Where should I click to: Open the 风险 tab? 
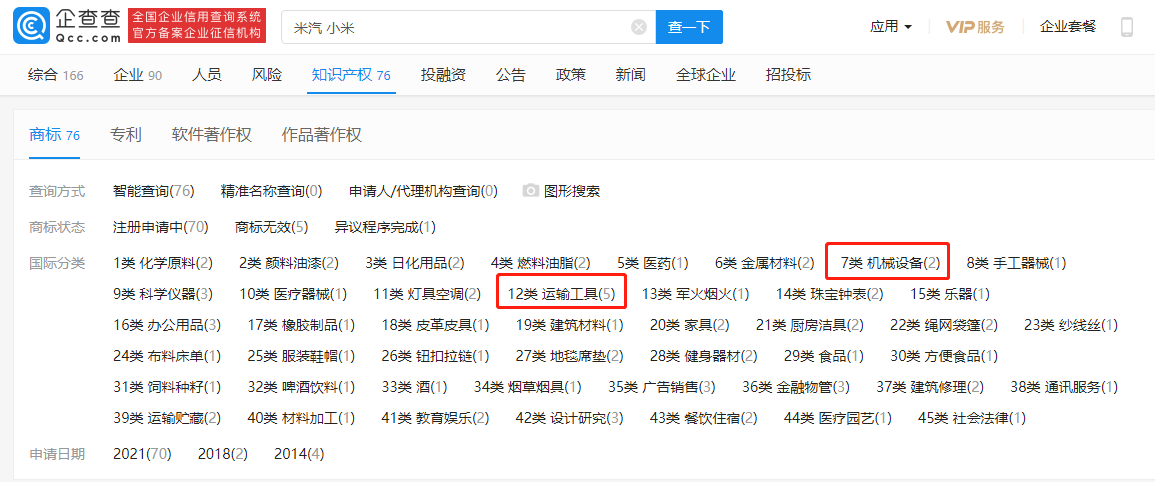(x=267, y=74)
